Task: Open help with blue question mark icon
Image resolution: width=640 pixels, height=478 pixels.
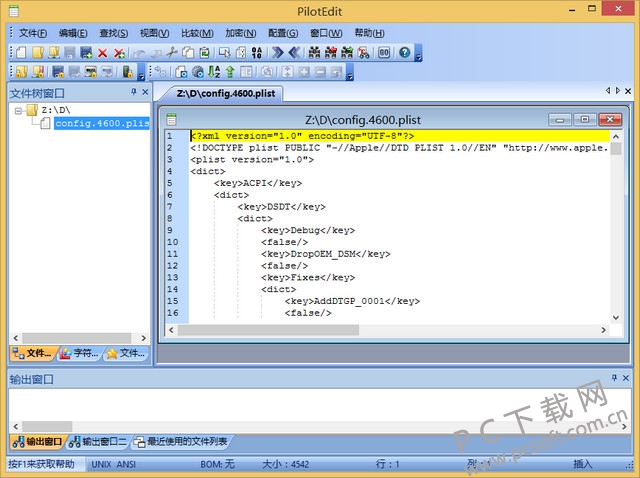Action: coord(404,53)
